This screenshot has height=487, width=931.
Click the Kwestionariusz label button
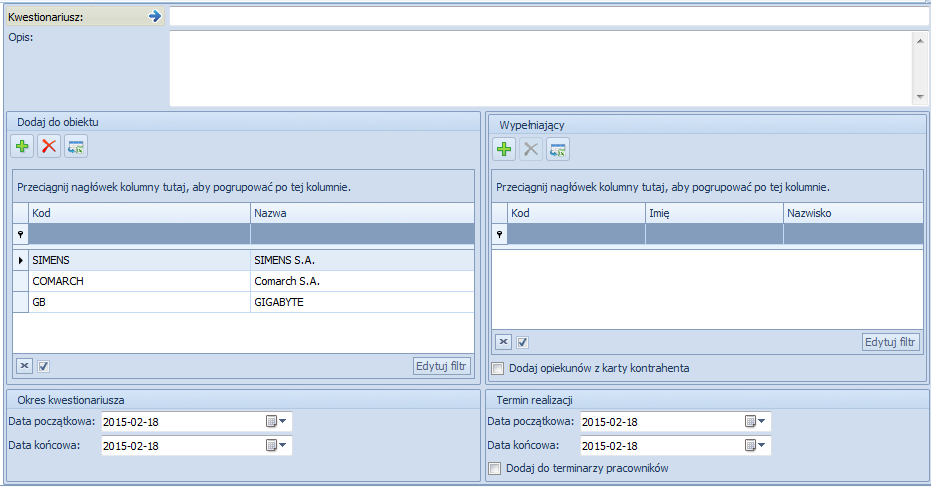85,17
